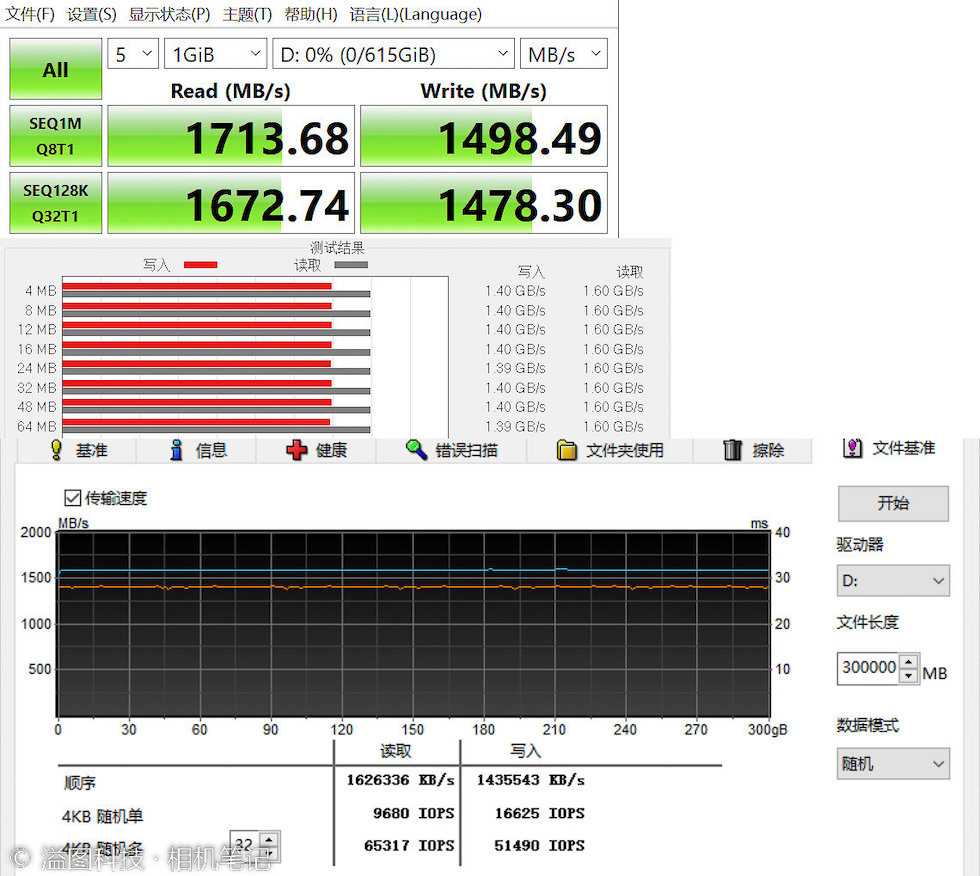
Task: Switch to the 错误扫描 tab
Action: click(x=451, y=450)
